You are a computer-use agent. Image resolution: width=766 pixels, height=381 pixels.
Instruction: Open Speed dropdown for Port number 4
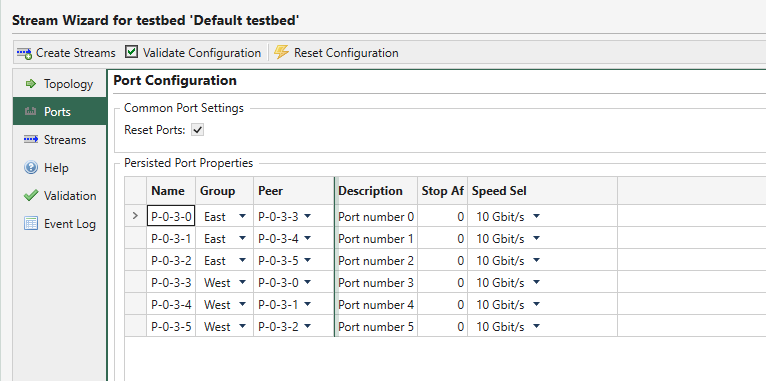pyautogui.click(x=536, y=304)
